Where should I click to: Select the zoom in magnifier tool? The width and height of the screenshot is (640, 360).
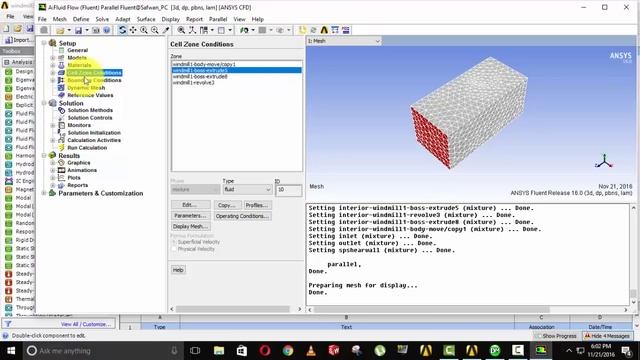point(144,30)
